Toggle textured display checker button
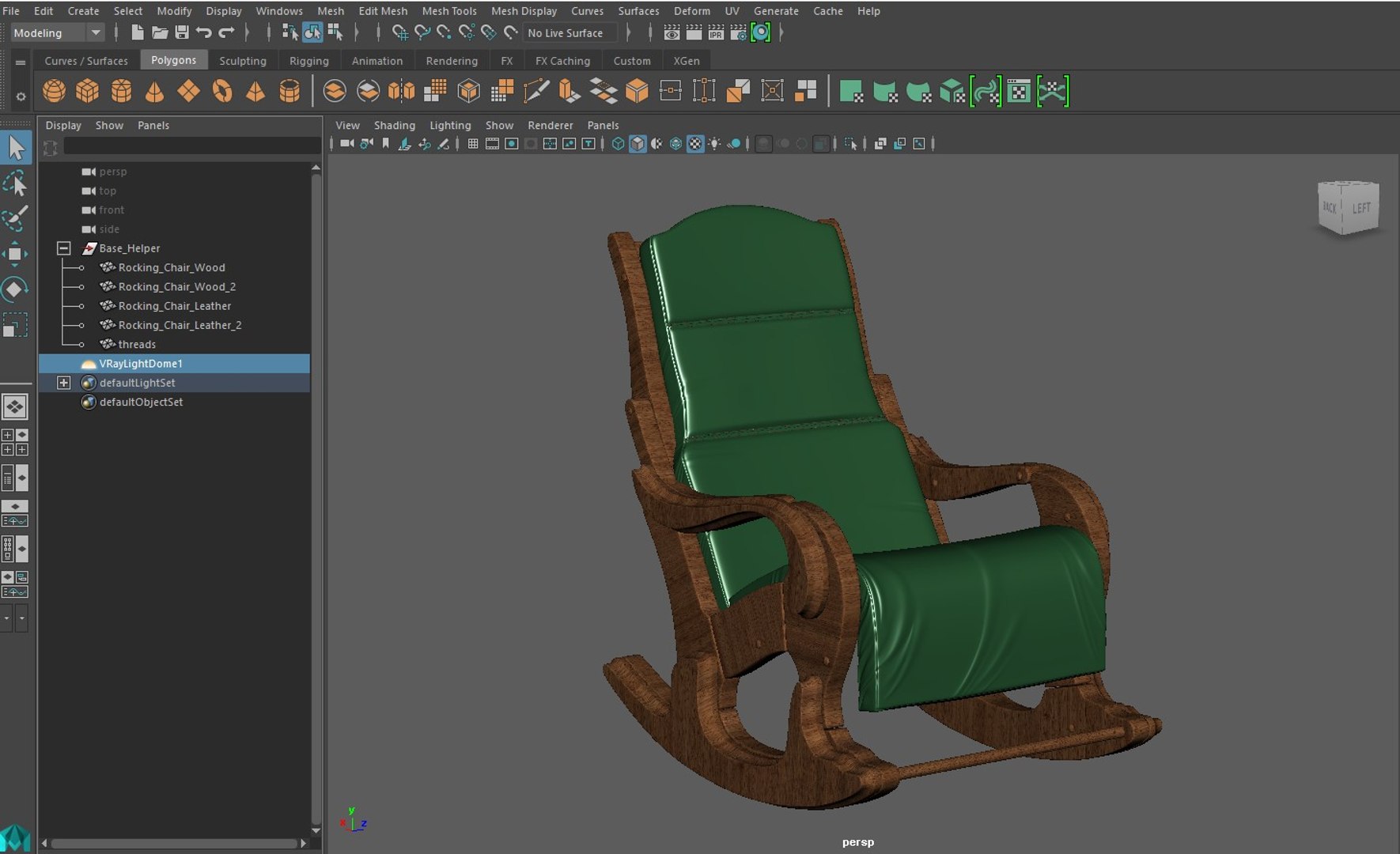Image resolution: width=1400 pixels, height=854 pixels. click(695, 144)
